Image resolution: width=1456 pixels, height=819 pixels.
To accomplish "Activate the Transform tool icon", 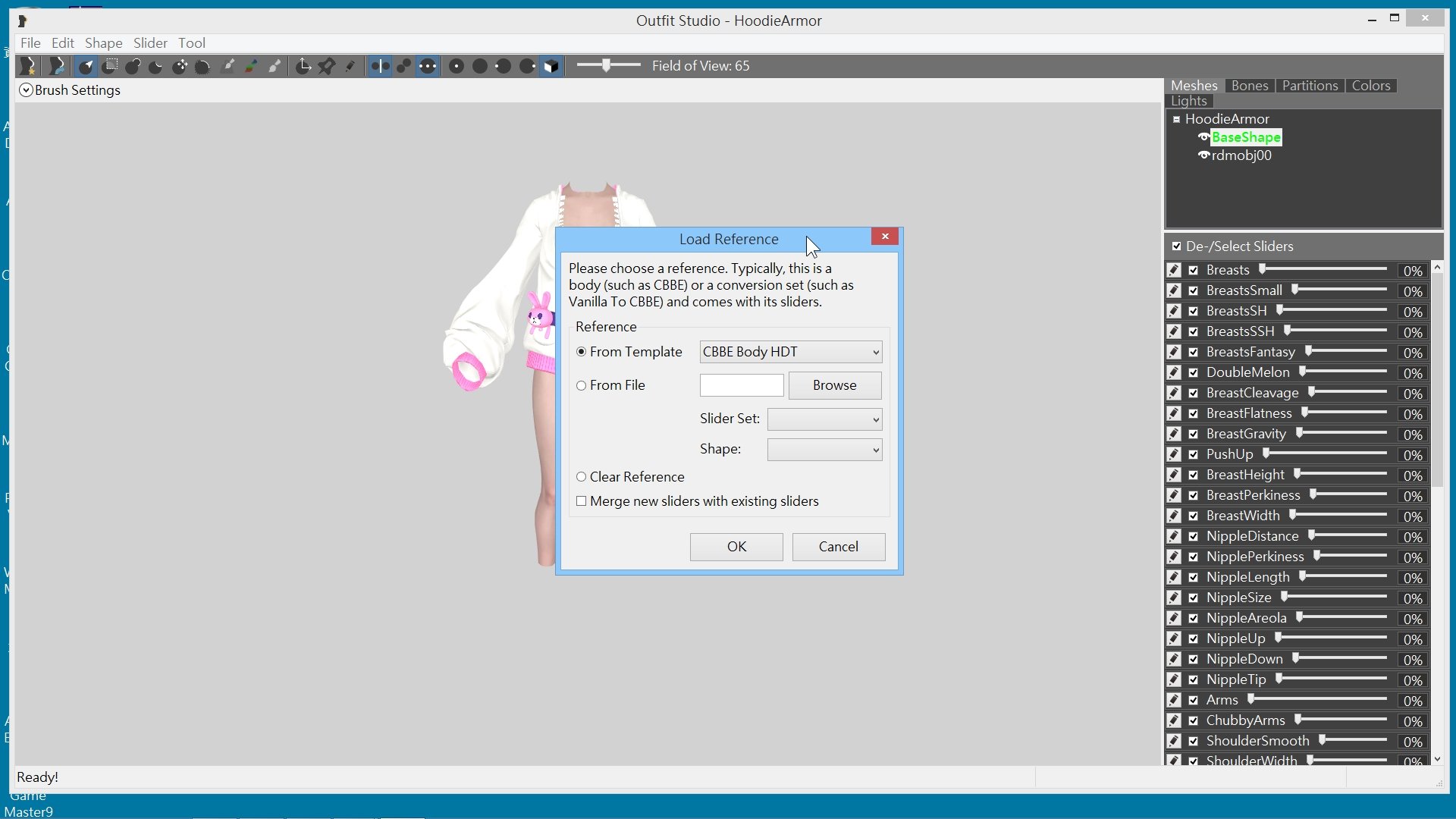I will pos(303,67).
